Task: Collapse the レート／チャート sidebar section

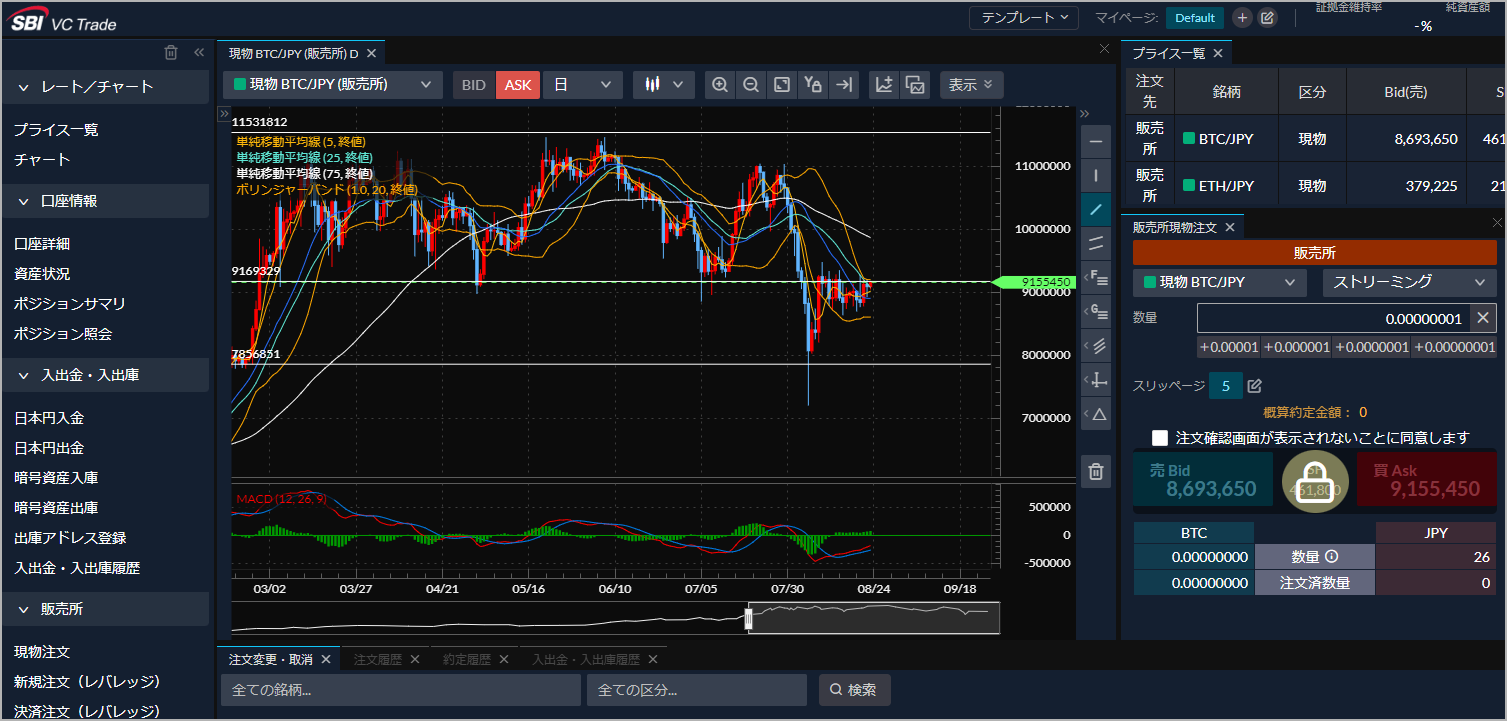Action: click(x=105, y=87)
